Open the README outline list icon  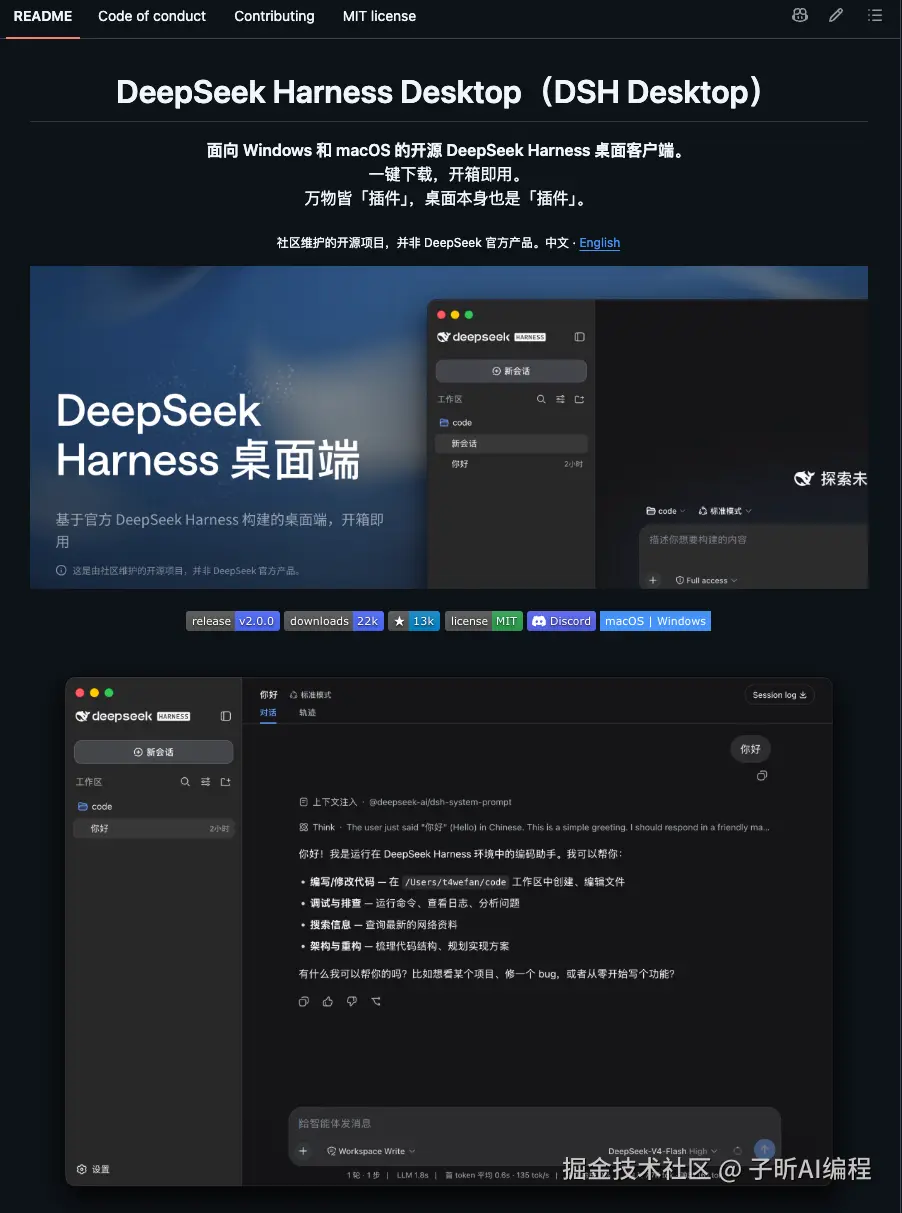point(875,15)
